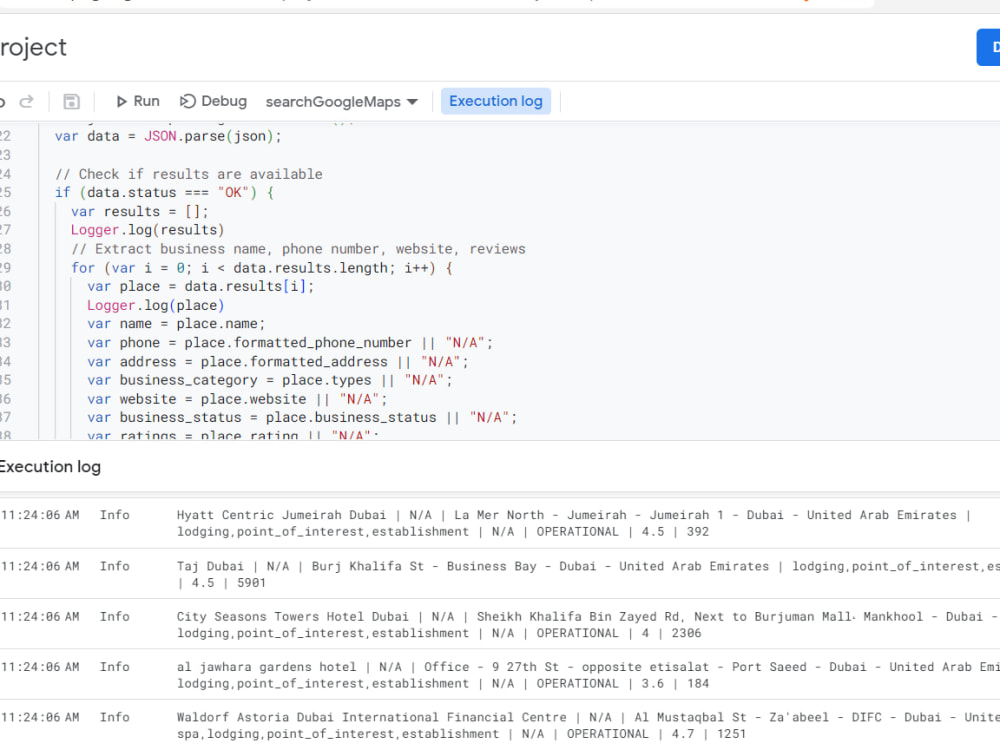The image size is (1000, 750).
Task: Click the for loop code line
Action: 261,268
